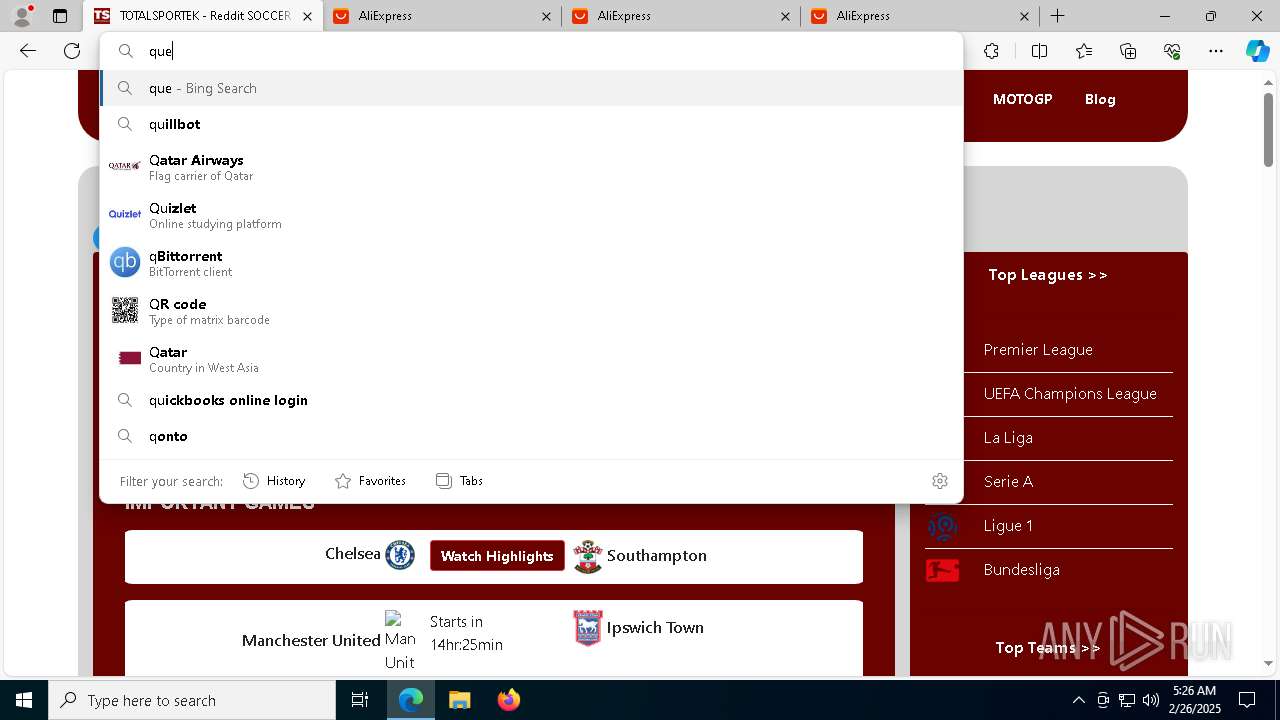Open a new tab with plus button

[1057, 16]
